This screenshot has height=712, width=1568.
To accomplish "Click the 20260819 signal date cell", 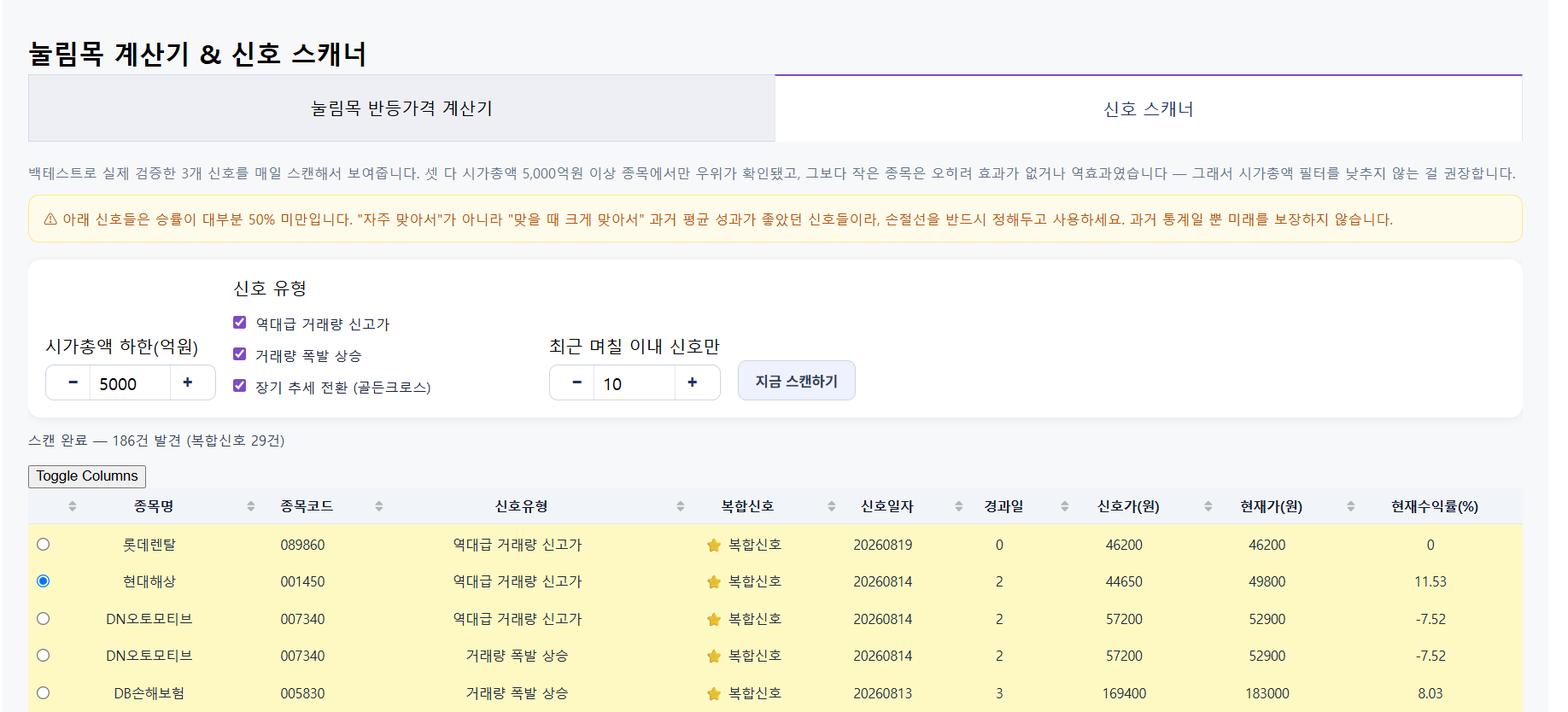I will point(883,545).
